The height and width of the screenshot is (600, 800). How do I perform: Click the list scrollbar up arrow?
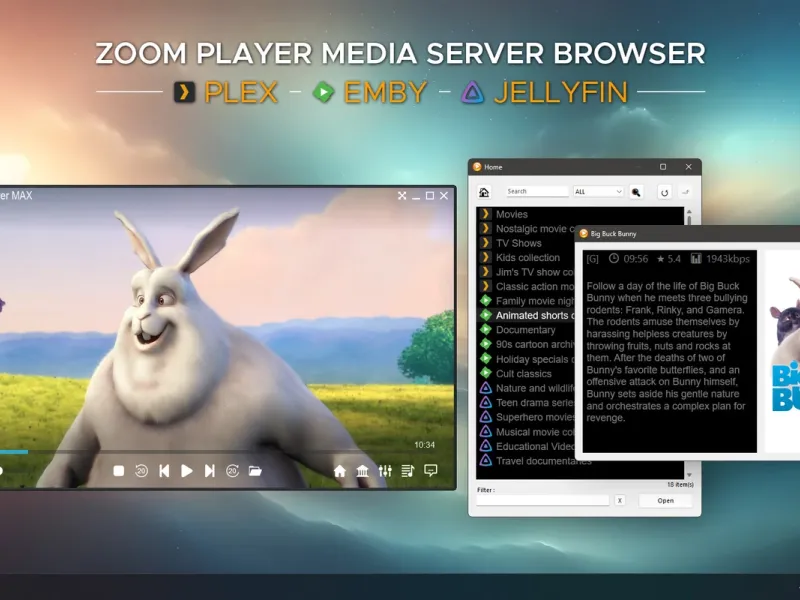click(x=689, y=212)
